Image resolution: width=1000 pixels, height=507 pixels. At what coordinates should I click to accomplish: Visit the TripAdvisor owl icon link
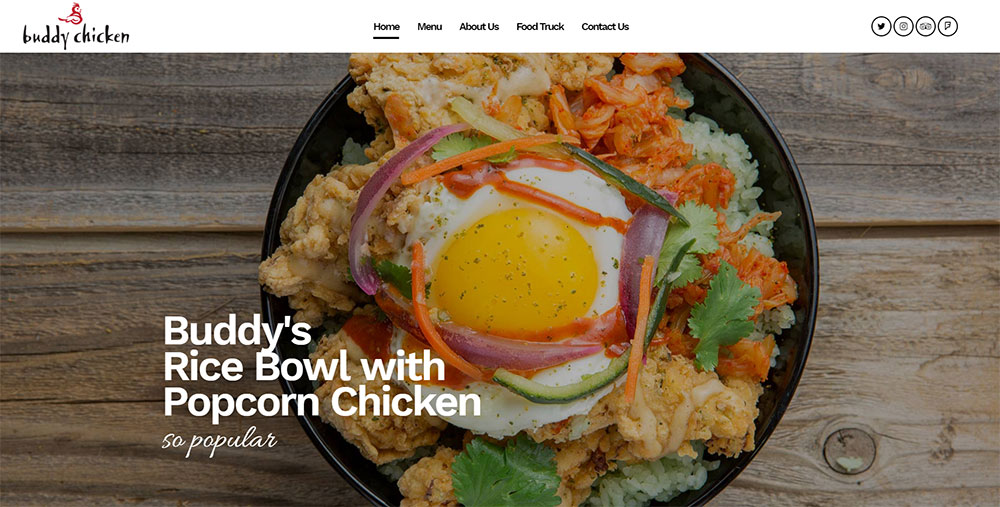click(x=925, y=26)
